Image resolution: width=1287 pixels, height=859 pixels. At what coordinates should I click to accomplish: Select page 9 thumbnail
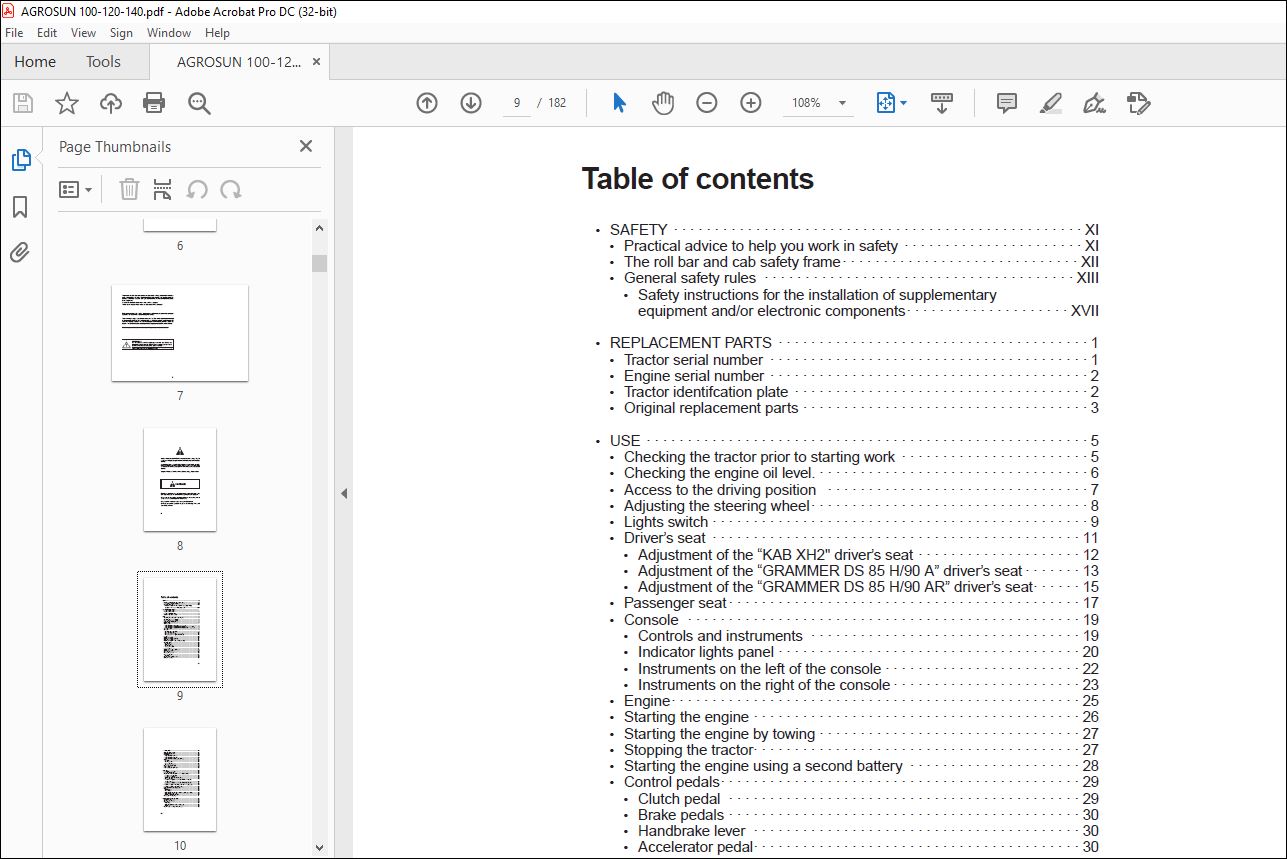pyautogui.click(x=180, y=629)
